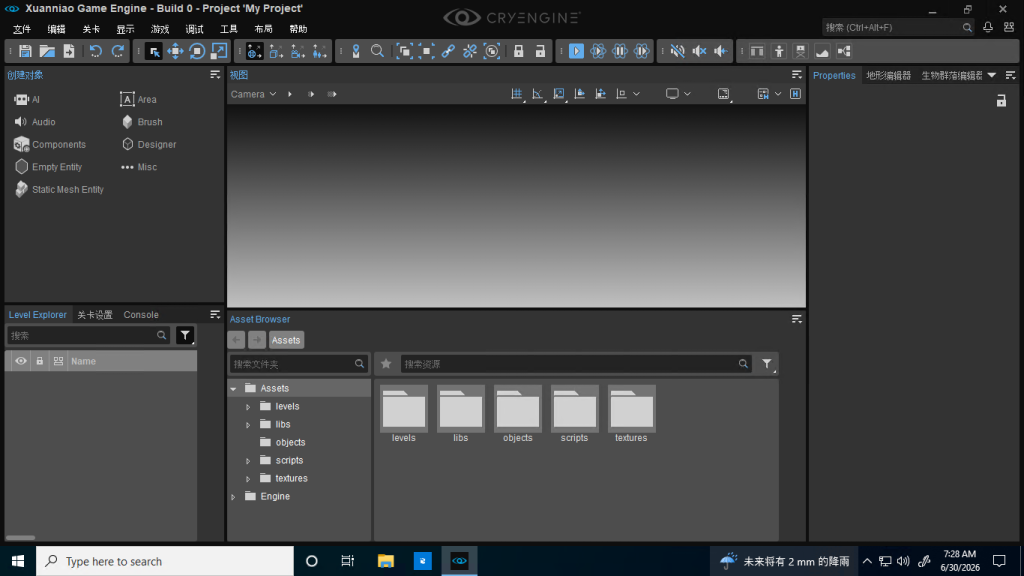Switch to the 关卡设置 tab
Screen dimensions: 1024x576
coord(95,315)
